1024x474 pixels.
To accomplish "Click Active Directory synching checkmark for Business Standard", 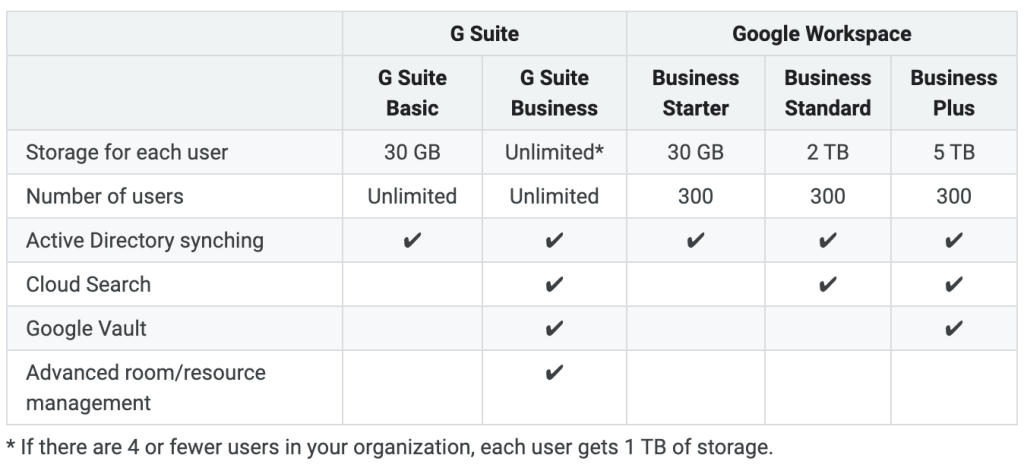I will (827, 241).
